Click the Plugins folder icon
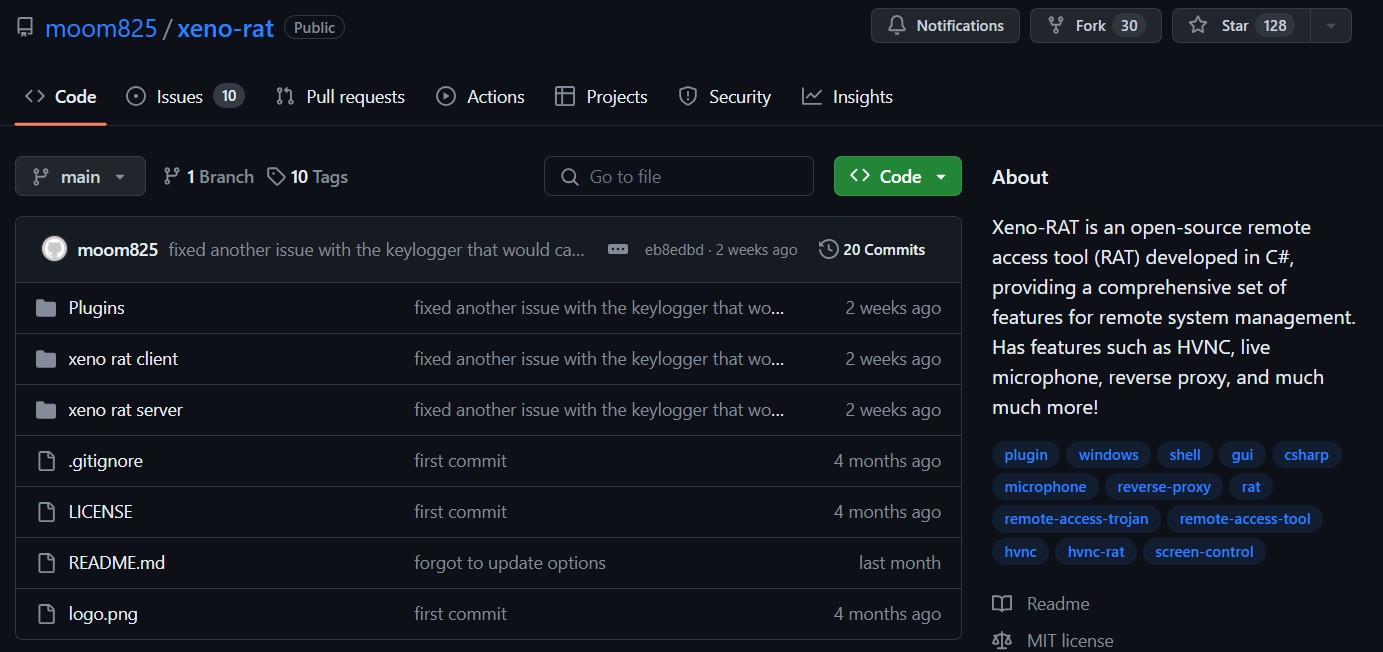The image size is (1383, 652). (45, 308)
